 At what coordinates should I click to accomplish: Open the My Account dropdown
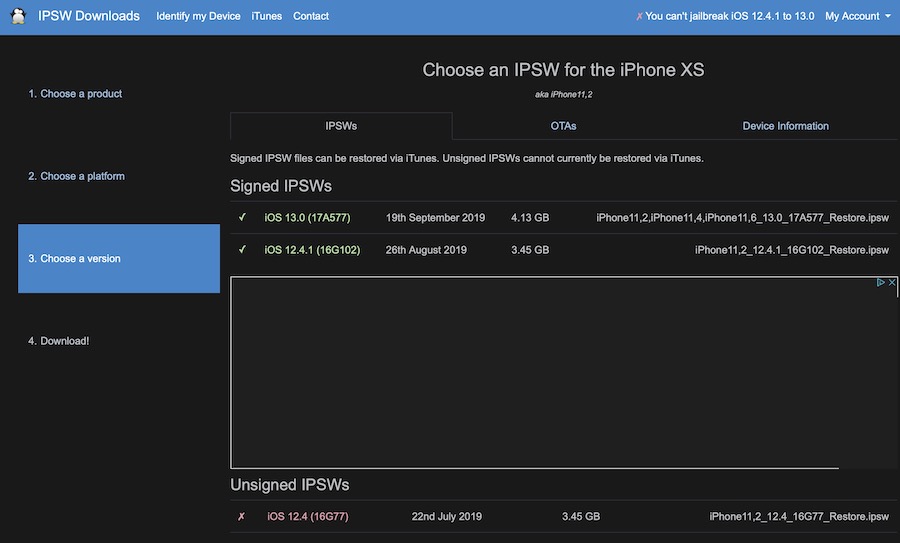[858, 16]
